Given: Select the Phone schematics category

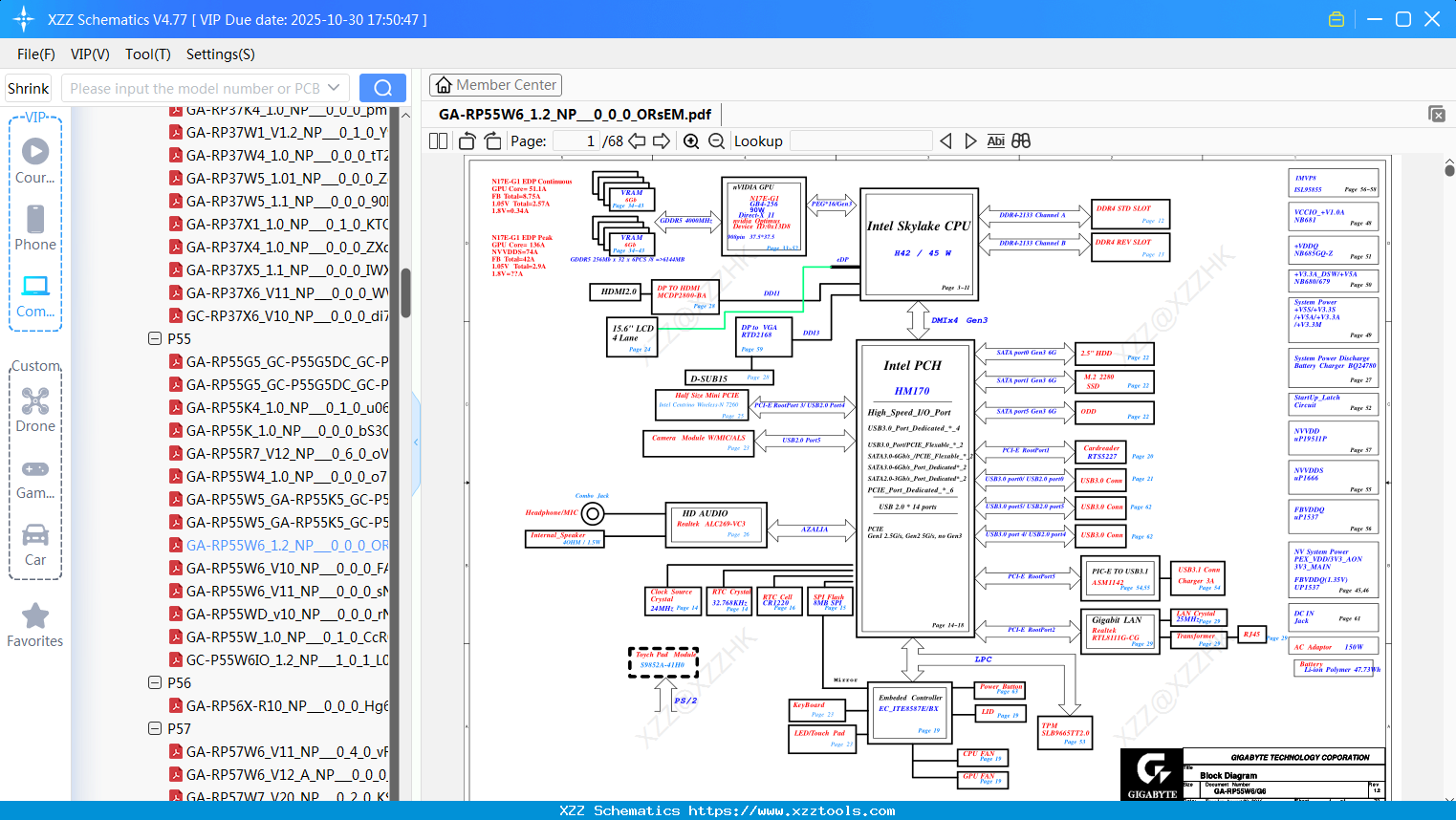Looking at the screenshot, I should click(35, 228).
